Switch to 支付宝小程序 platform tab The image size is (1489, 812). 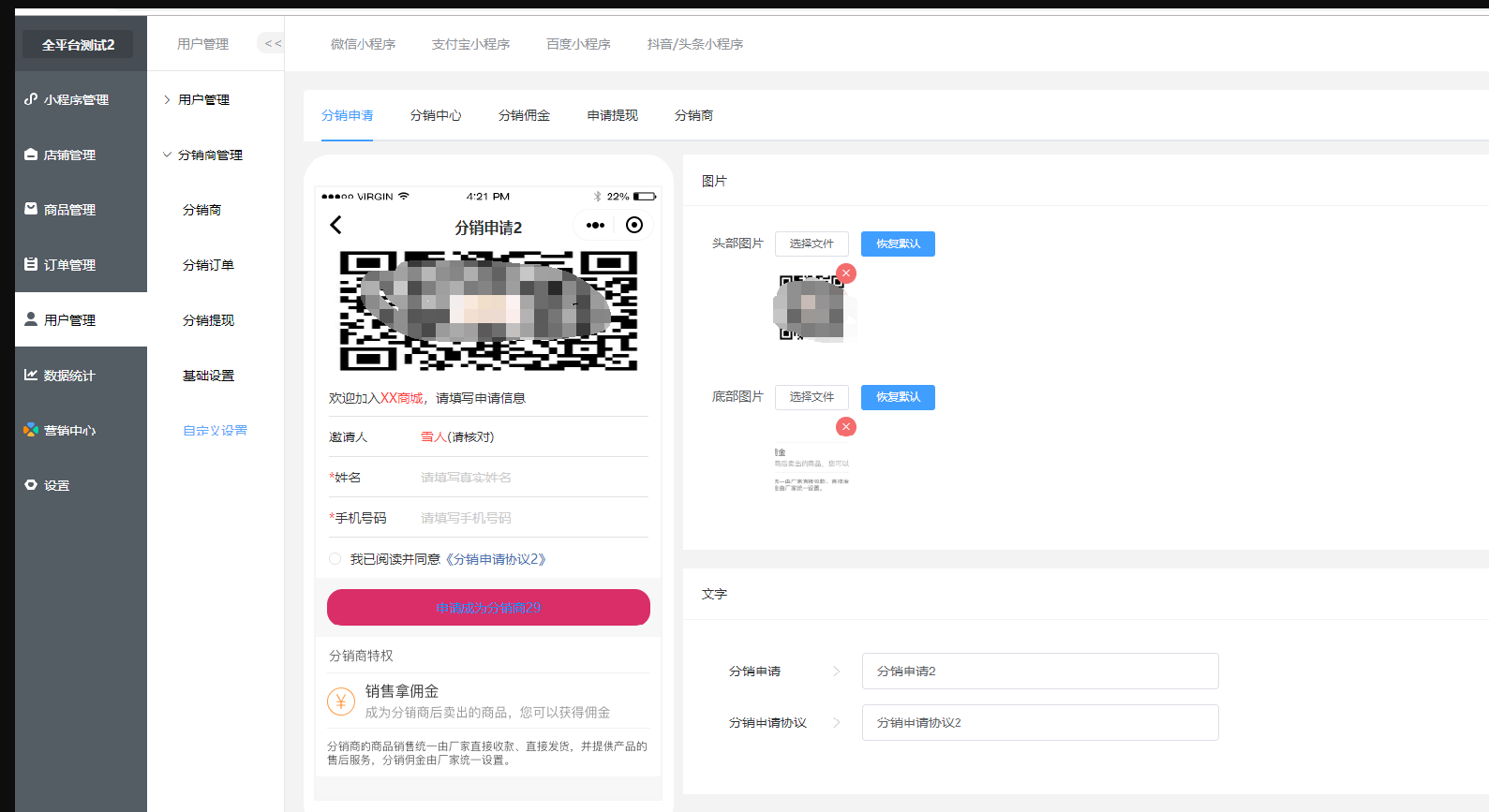[x=470, y=44]
